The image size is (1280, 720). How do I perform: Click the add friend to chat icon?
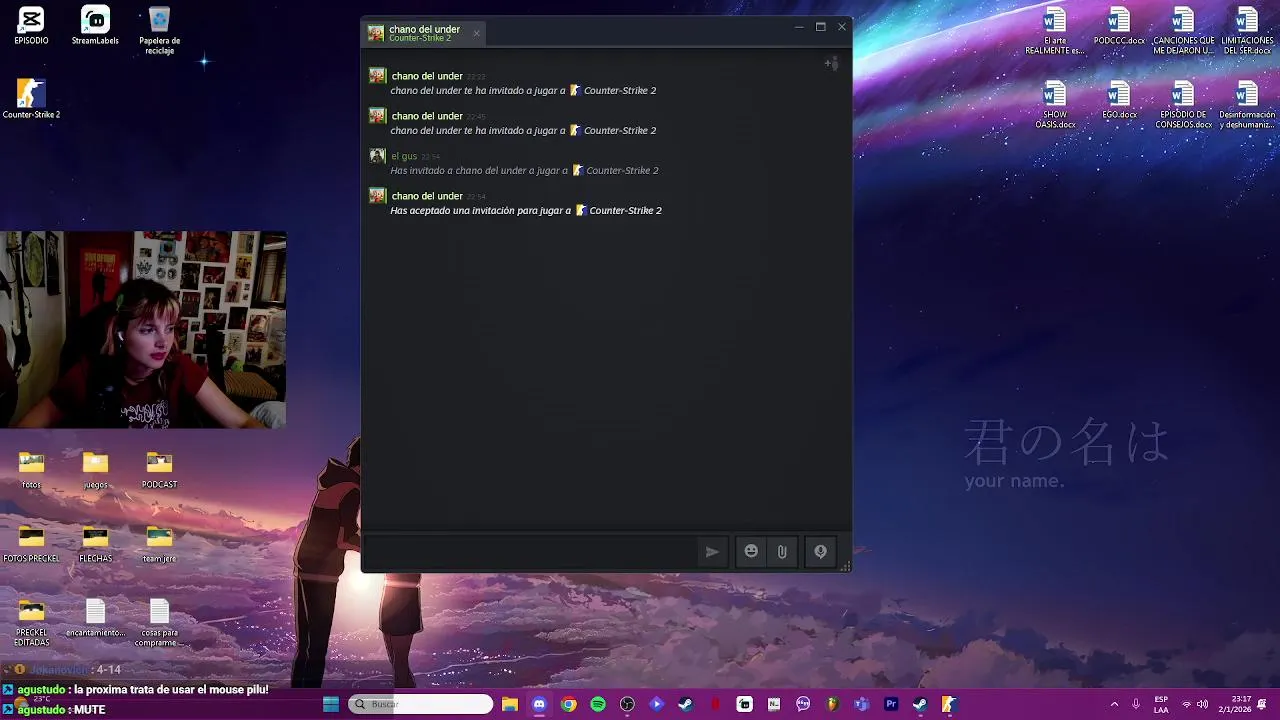(831, 64)
